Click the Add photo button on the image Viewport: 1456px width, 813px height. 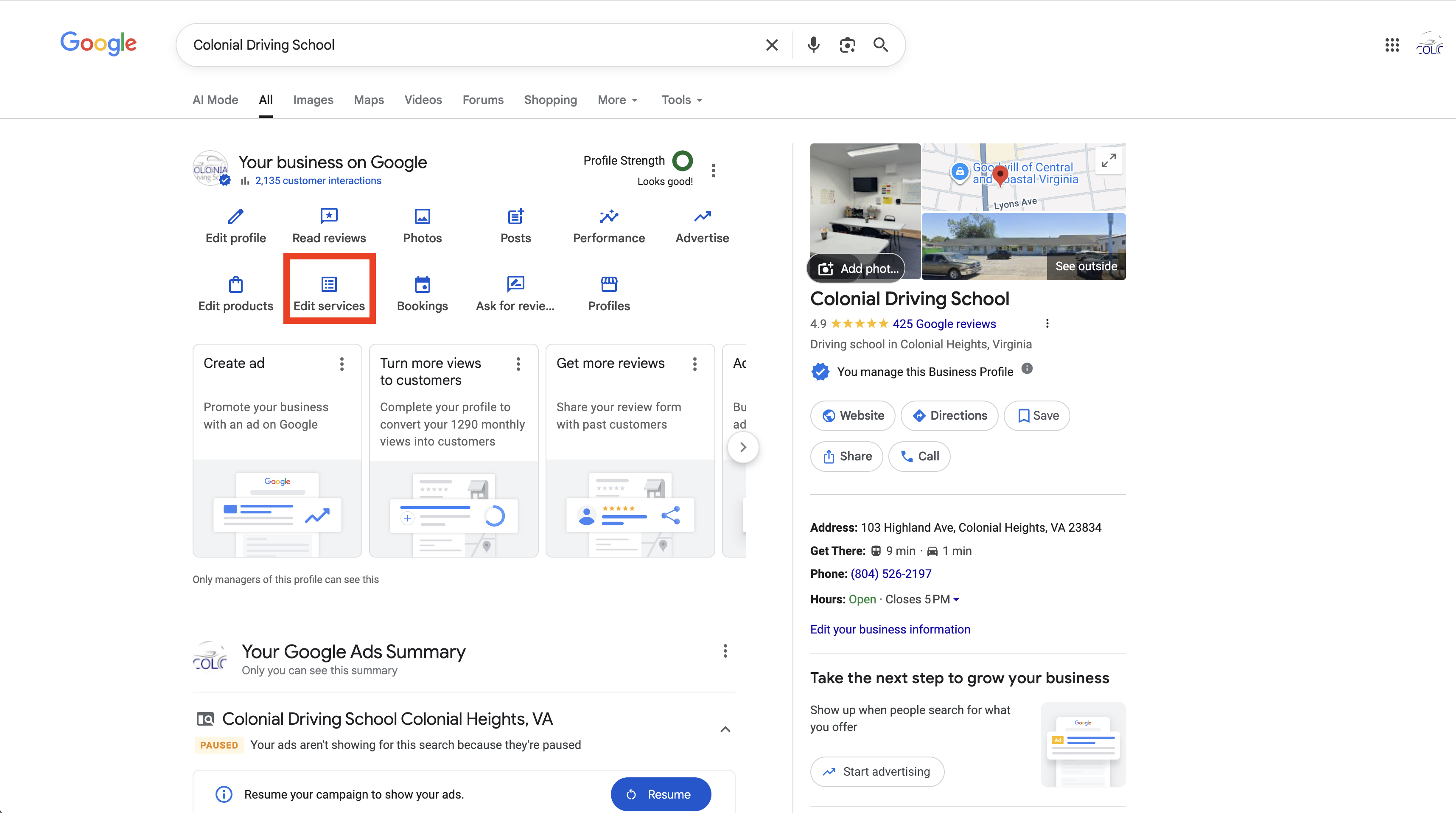tap(857, 268)
